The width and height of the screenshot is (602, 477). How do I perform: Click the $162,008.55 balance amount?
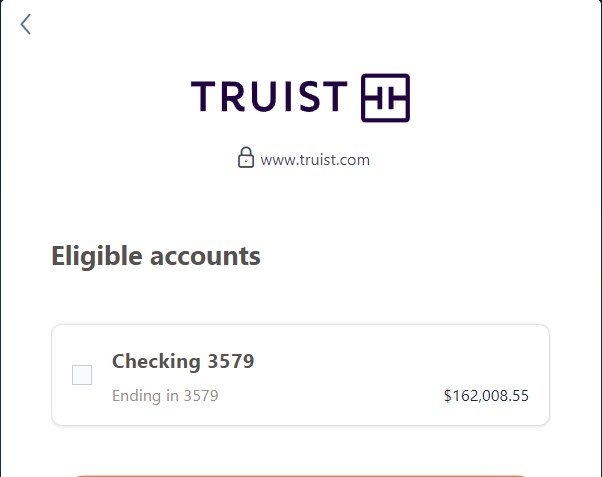click(486, 396)
